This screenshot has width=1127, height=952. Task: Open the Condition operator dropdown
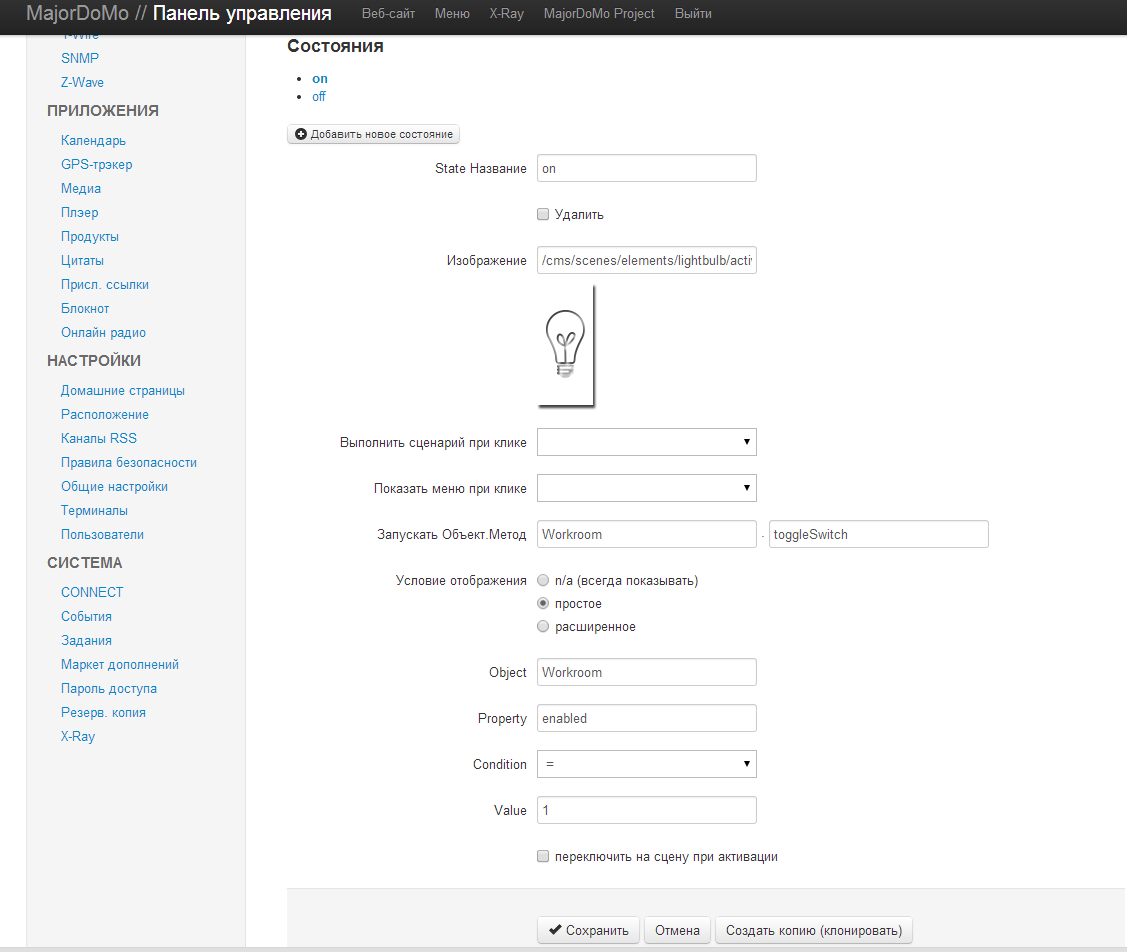646,764
